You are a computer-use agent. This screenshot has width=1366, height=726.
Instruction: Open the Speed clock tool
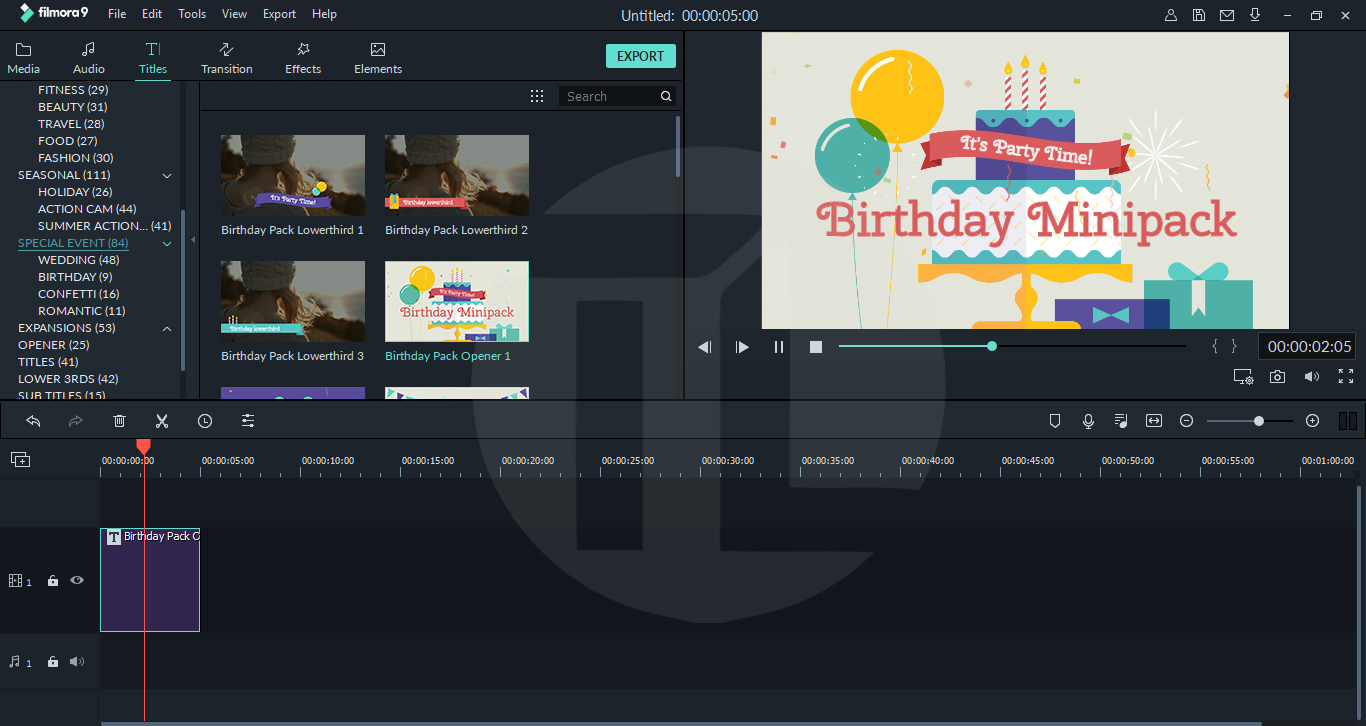click(x=205, y=421)
